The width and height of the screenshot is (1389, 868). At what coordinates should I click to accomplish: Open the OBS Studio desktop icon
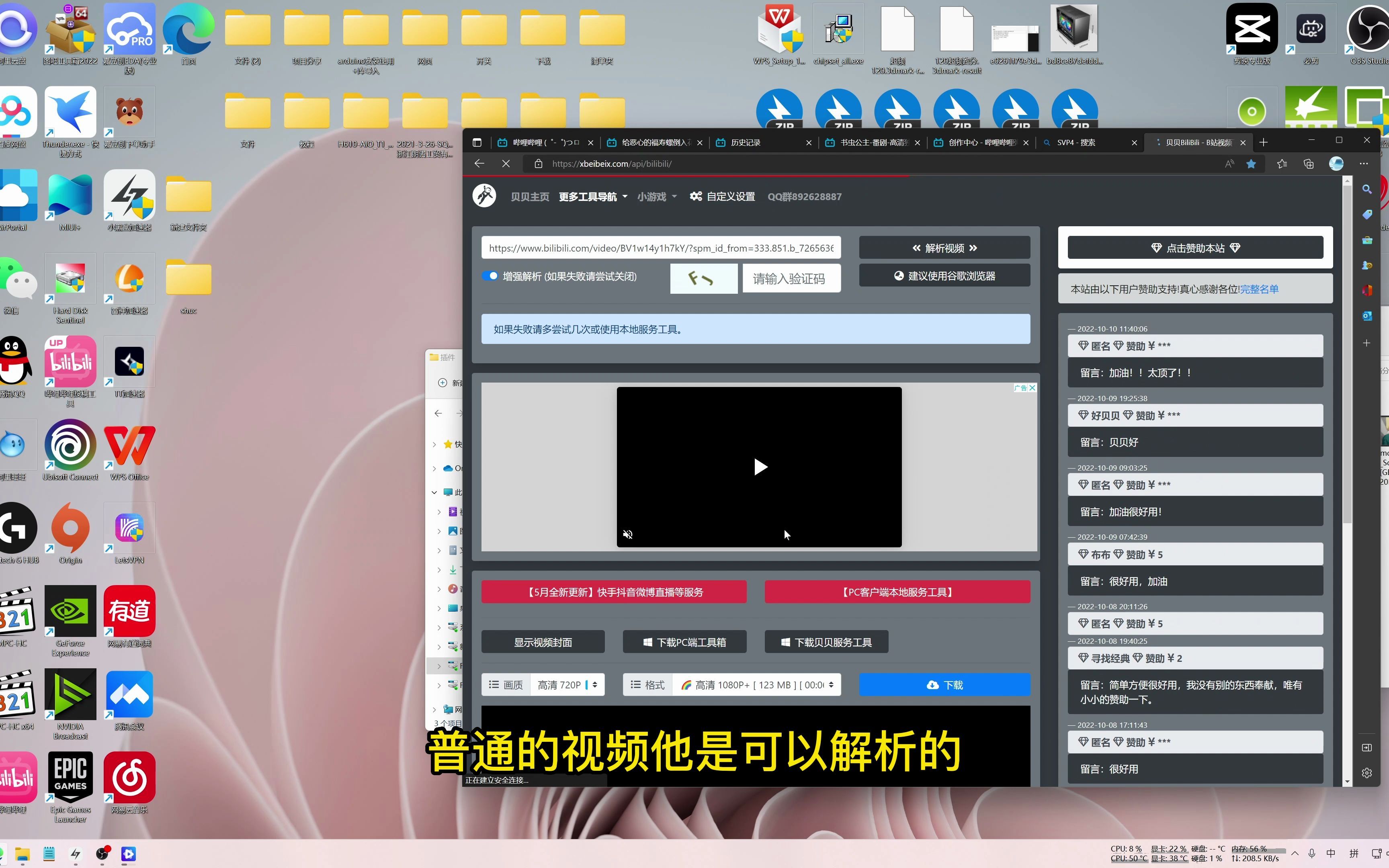point(1369,35)
